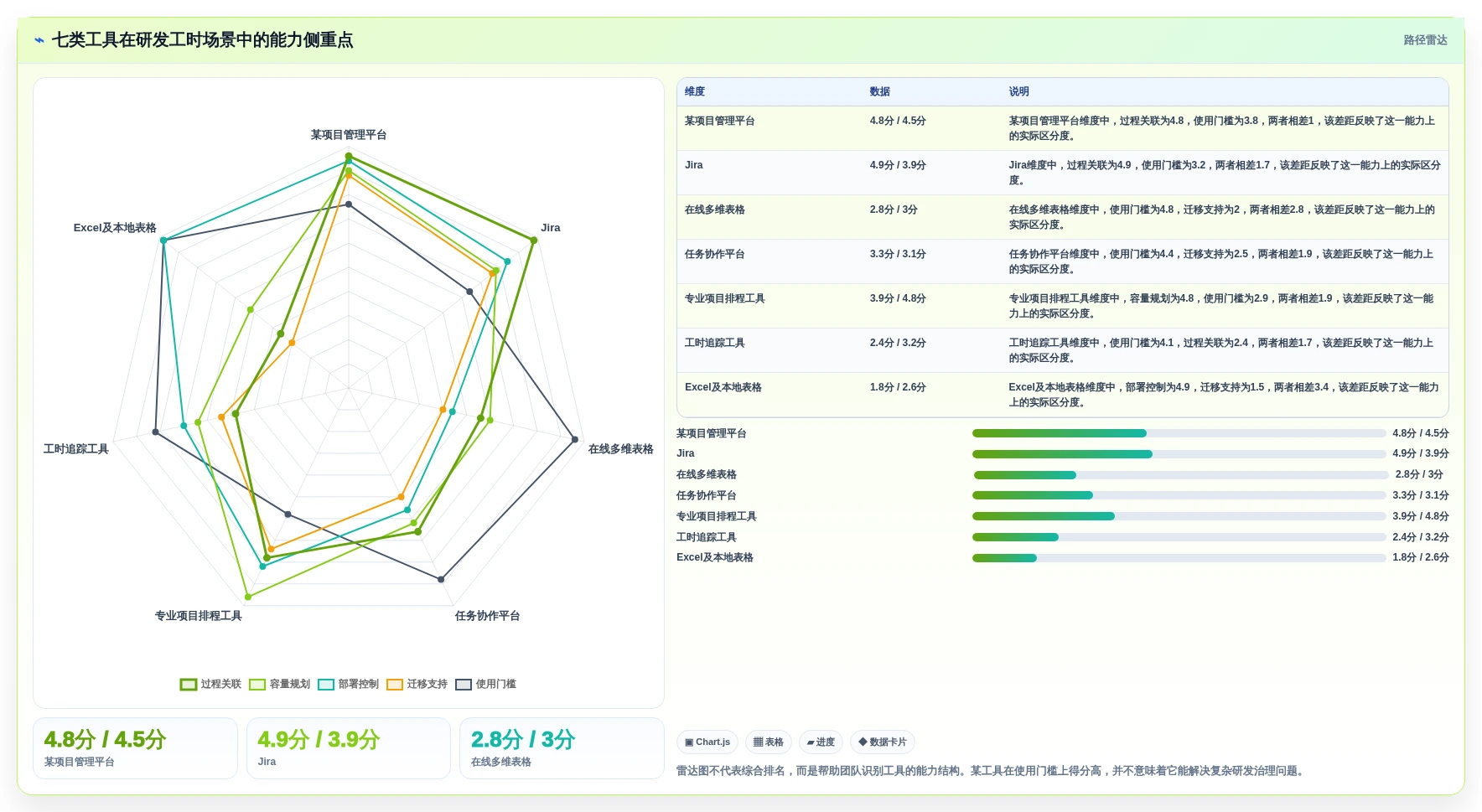Toggle the 容量规划 legend series
Viewport: 1482px width, 812px height.
(x=279, y=684)
